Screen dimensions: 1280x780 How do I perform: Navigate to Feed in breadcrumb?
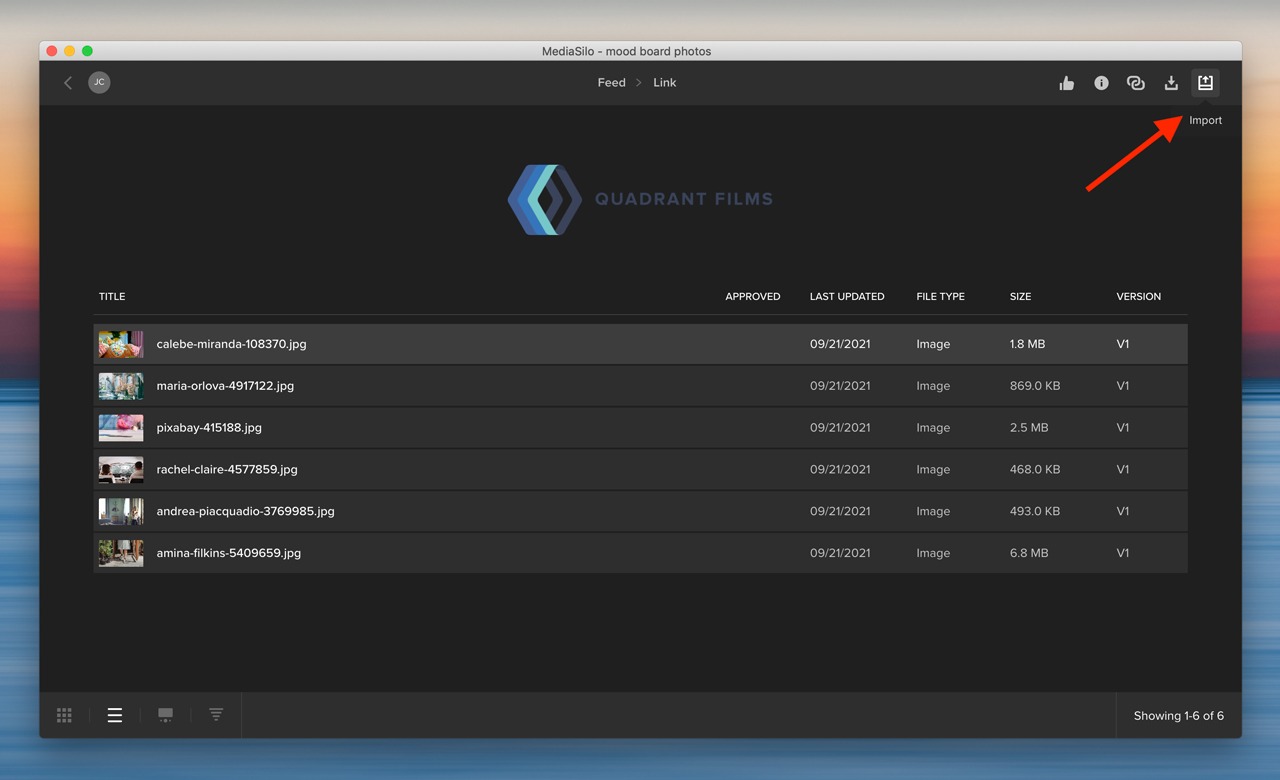tap(611, 83)
